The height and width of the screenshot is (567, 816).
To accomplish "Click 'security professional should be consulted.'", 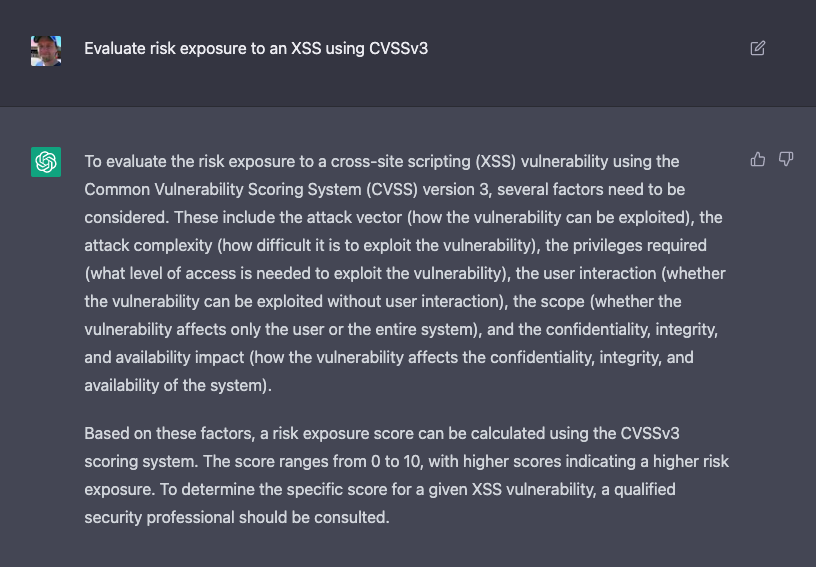I will click(x=237, y=518).
